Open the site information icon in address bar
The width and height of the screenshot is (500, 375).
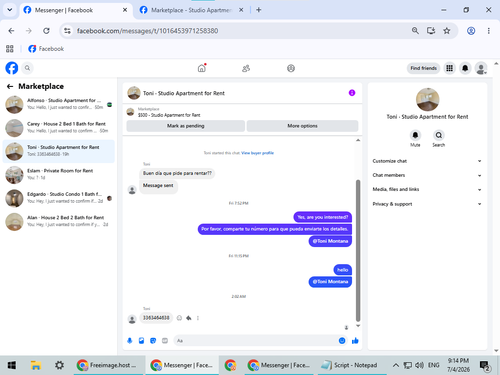point(67,31)
